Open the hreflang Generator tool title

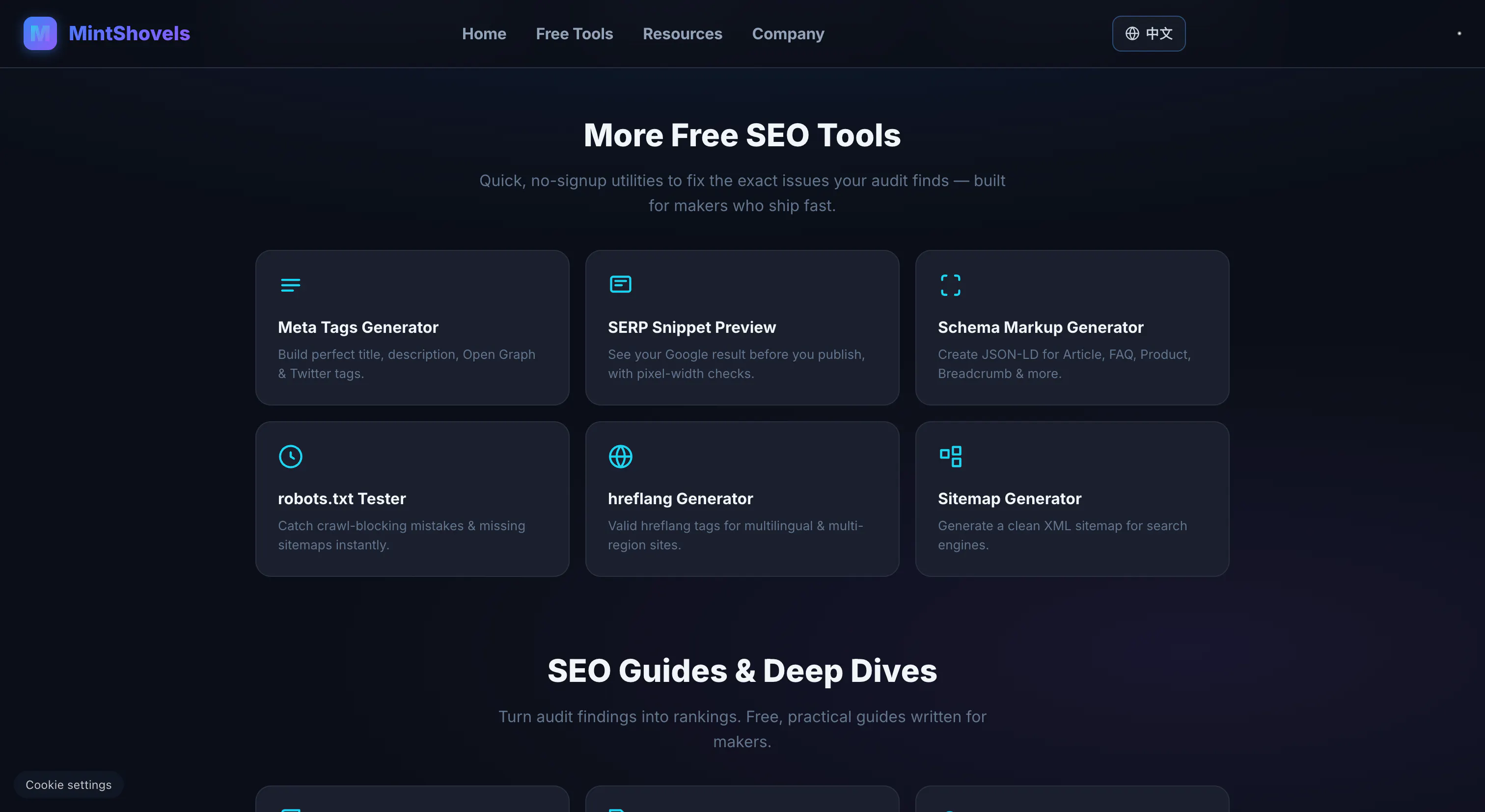[x=680, y=498]
